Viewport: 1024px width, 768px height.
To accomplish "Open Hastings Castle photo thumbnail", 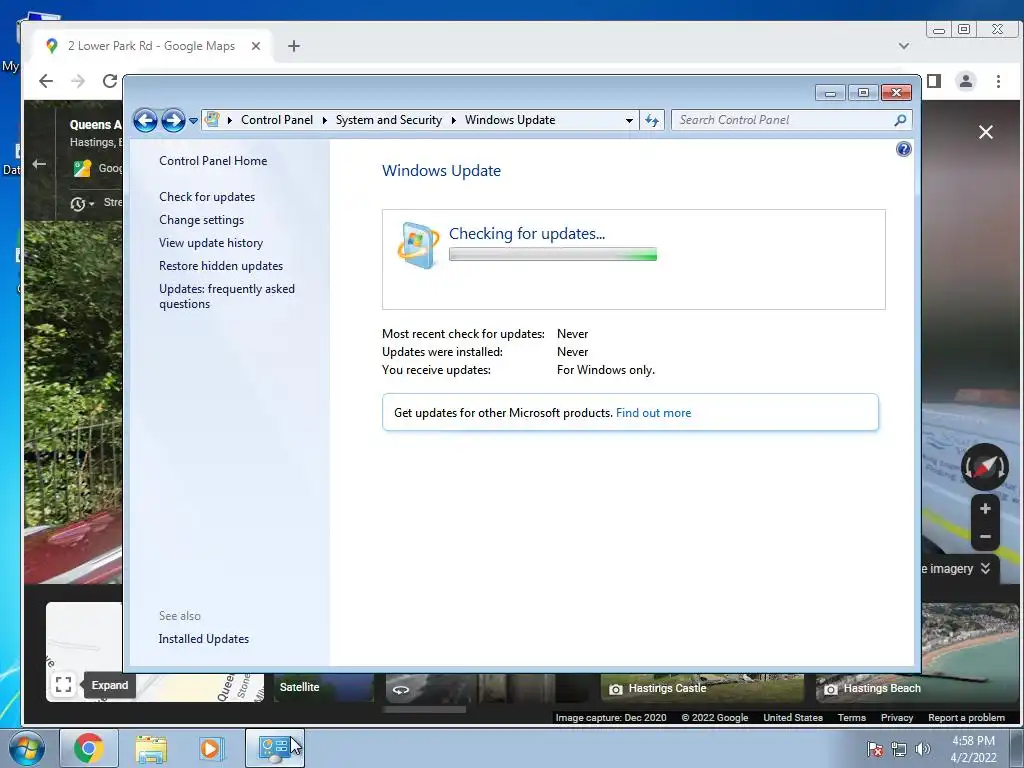I will [702, 688].
